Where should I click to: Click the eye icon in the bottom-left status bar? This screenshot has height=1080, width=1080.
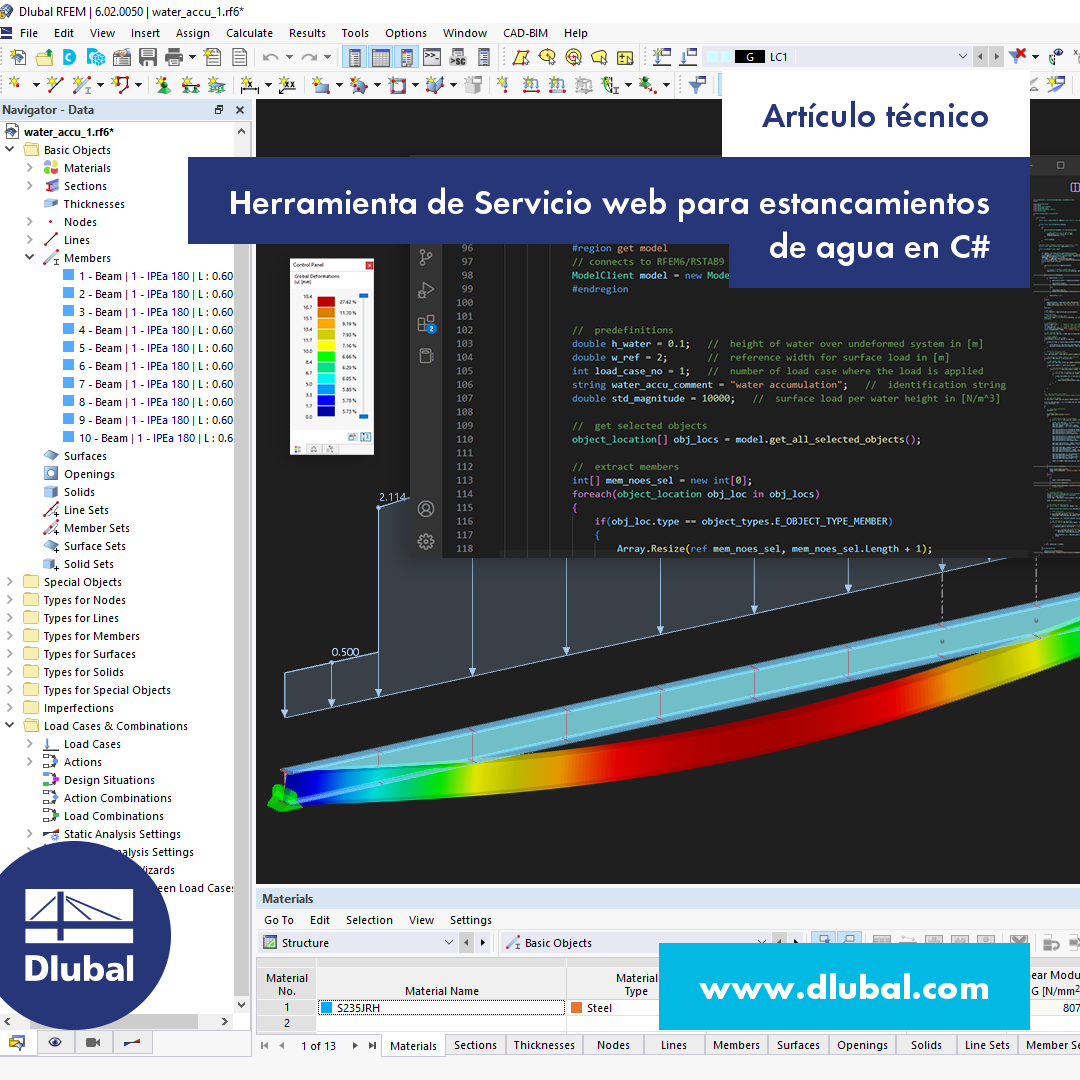pyautogui.click(x=55, y=1043)
